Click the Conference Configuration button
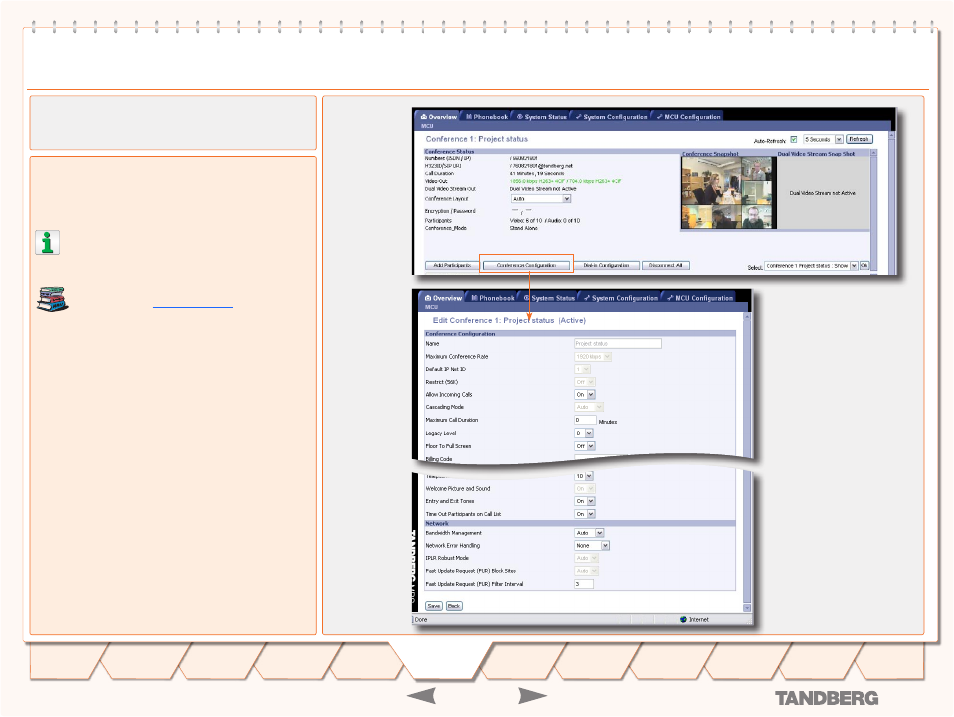The width and height of the screenshot is (954, 717). (526, 265)
